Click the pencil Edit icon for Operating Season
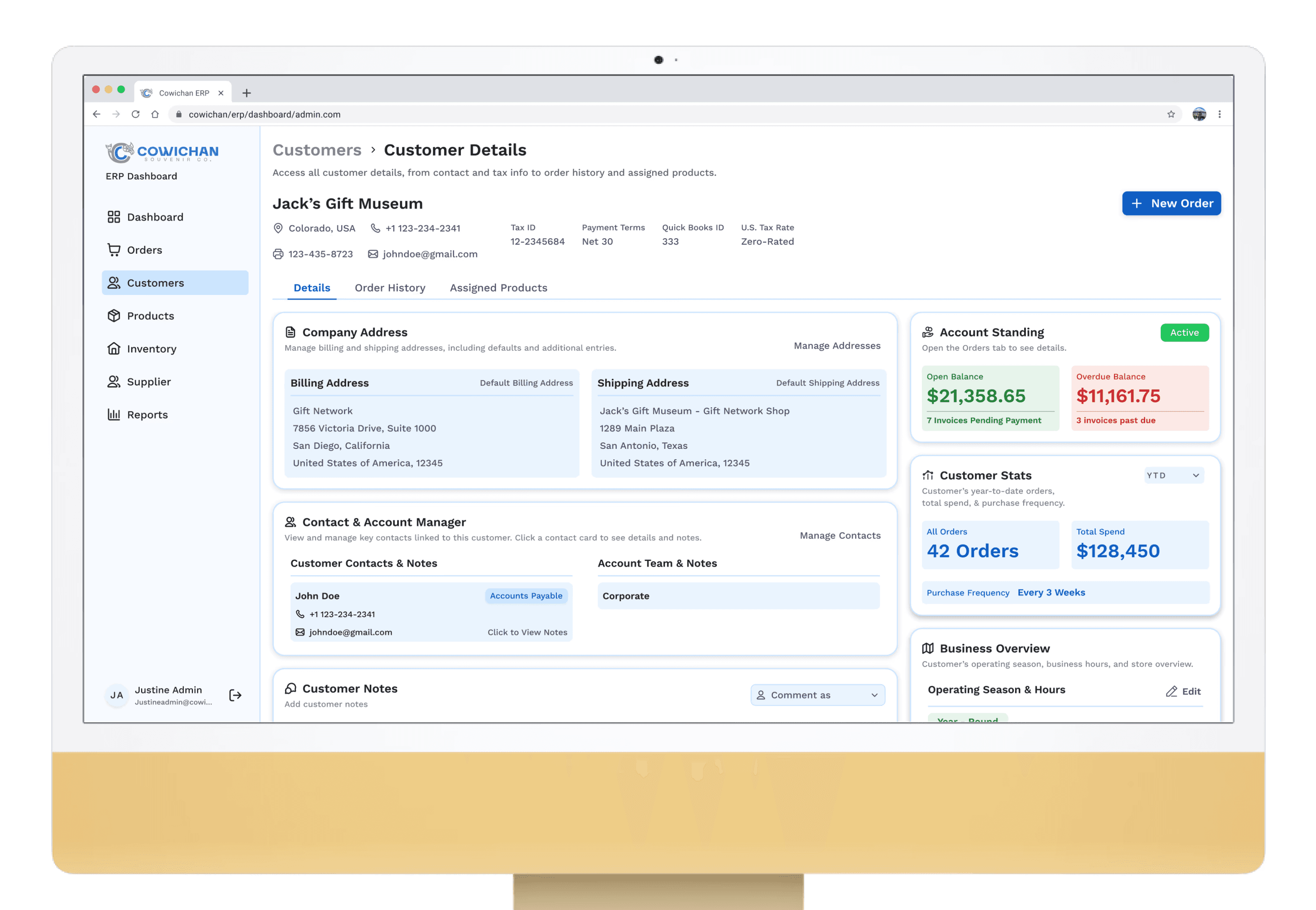This screenshot has height=910, width=1316. pos(1171,691)
